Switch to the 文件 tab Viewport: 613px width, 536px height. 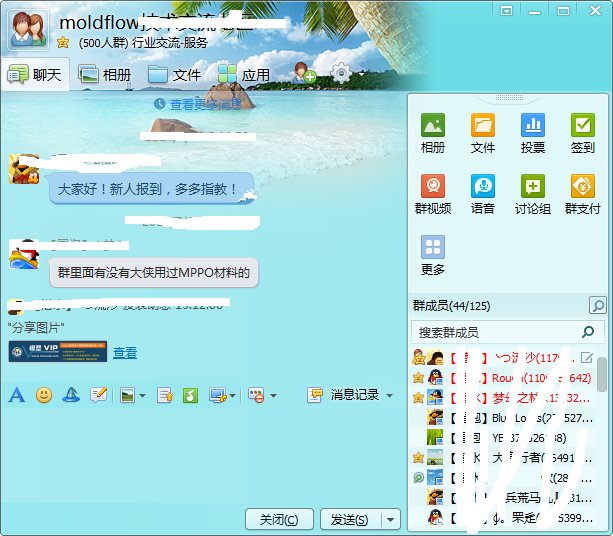click(174, 74)
